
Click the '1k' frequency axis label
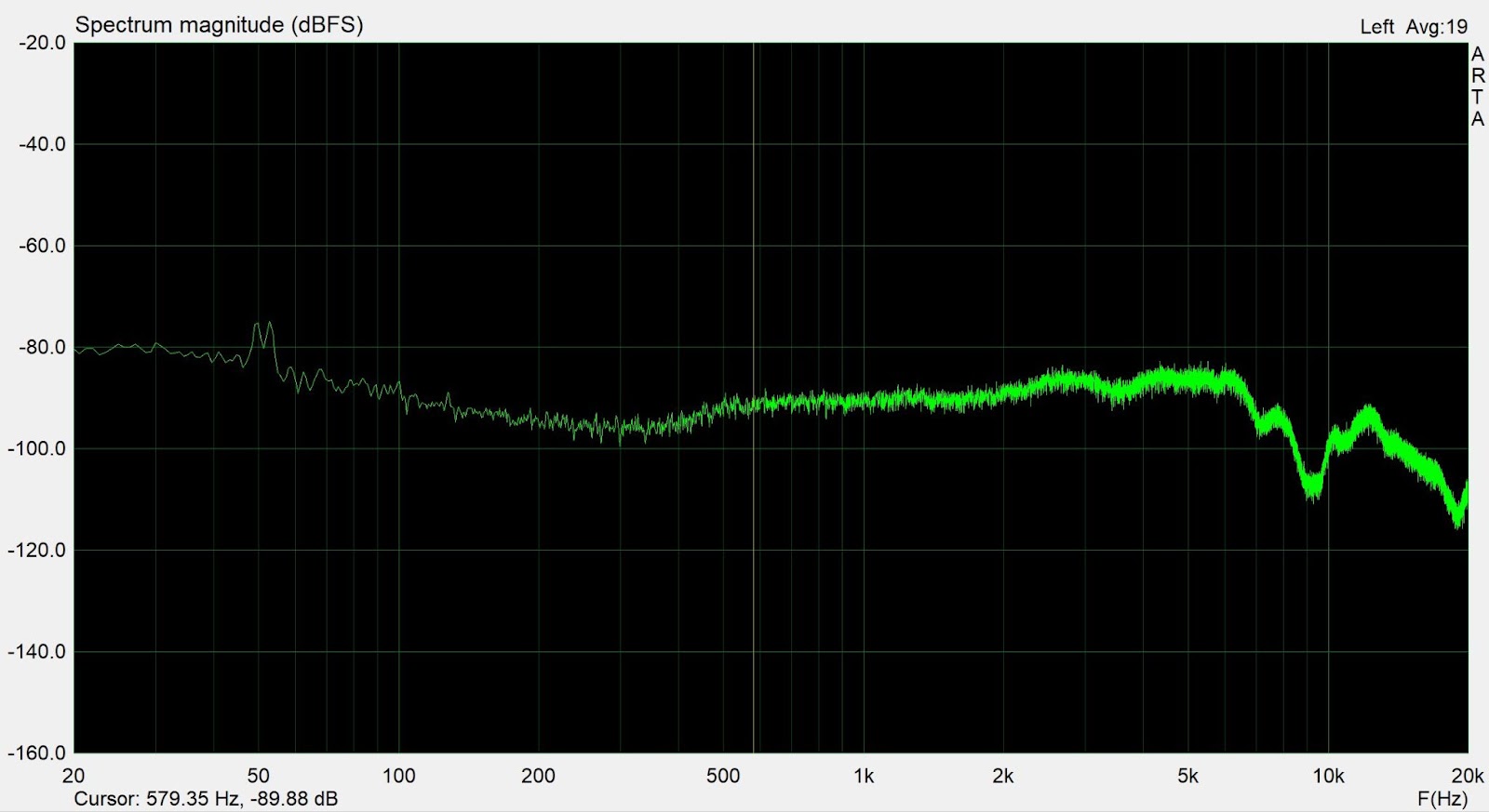[864, 776]
